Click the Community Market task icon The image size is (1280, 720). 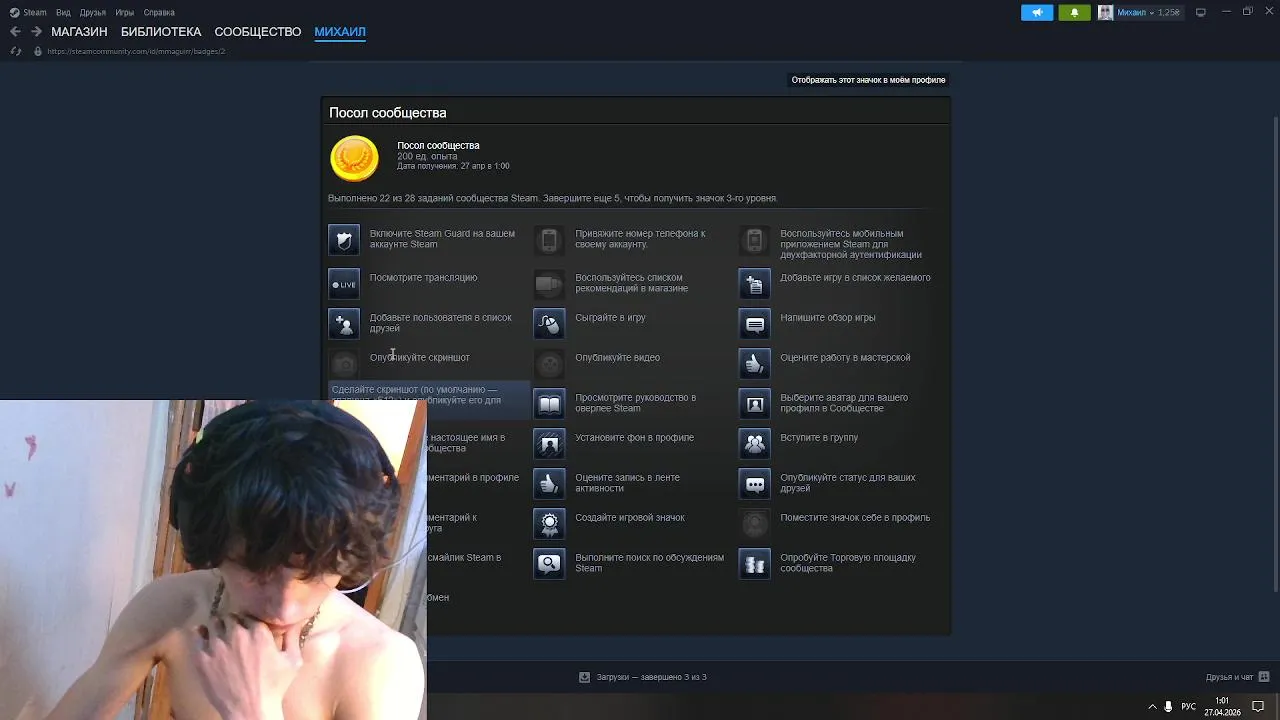tap(755, 564)
